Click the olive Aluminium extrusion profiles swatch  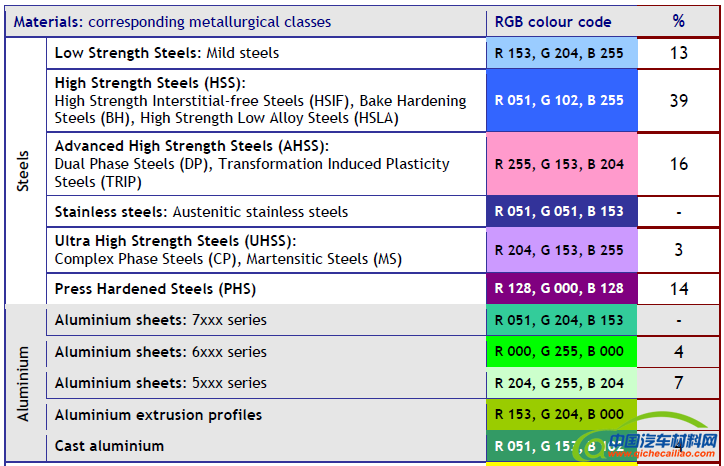[x=561, y=415]
